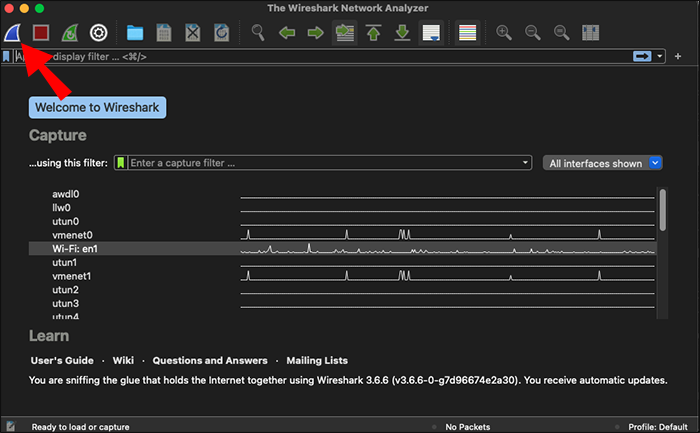Open the display filter bookmark menu
The width and height of the screenshot is (700, 433).
(x=6, y=57)
